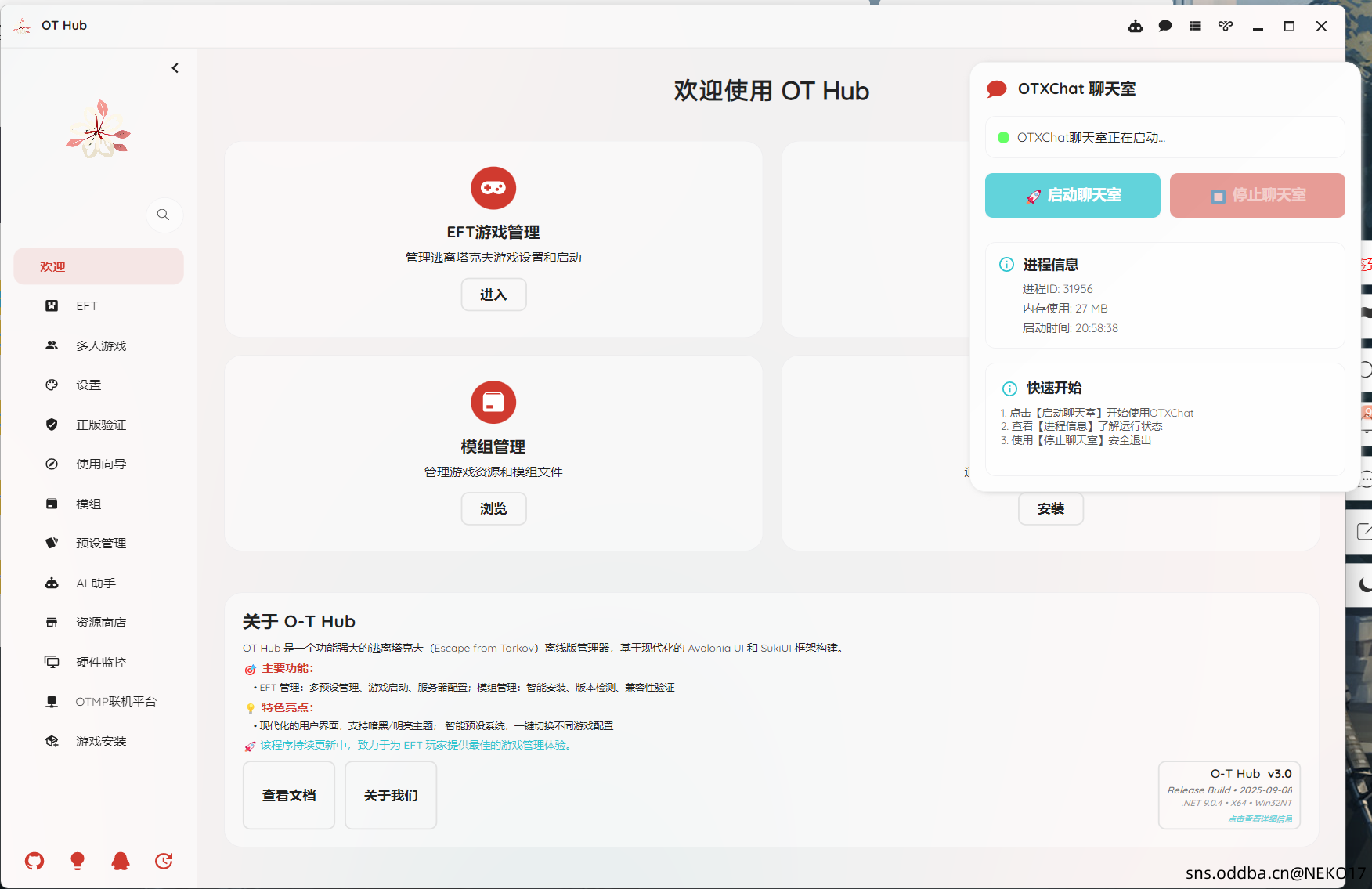
Task: Click the red 模组管理 archive icon
Action: pos(493,403)
